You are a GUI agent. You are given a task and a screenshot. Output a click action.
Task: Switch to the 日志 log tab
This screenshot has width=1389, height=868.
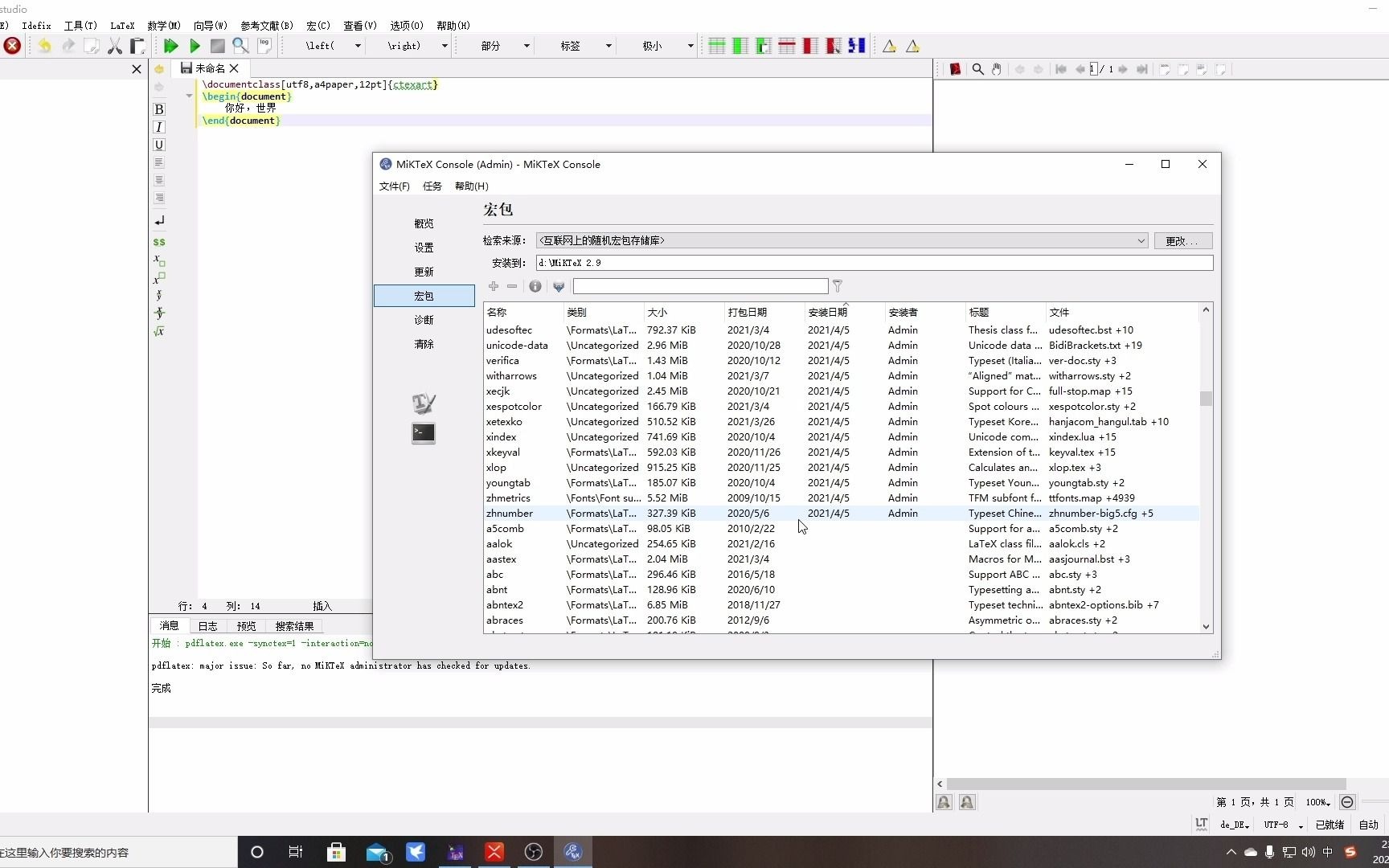point(207,626)
